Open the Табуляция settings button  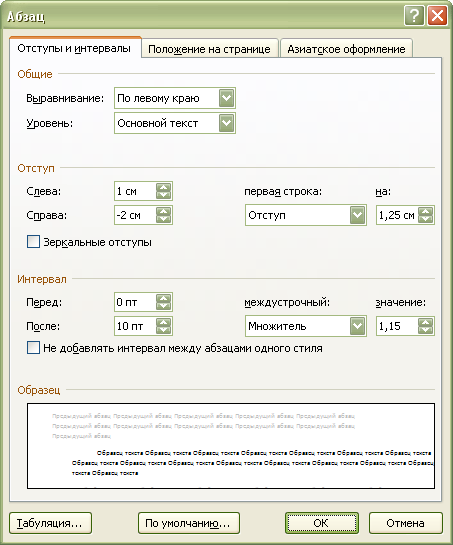tap(50, 523)
